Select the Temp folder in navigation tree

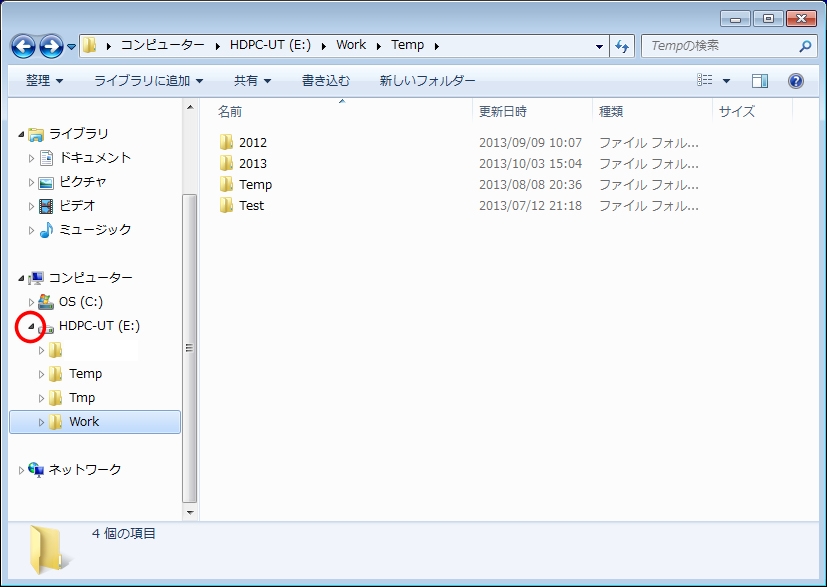(x=85, y=374)
